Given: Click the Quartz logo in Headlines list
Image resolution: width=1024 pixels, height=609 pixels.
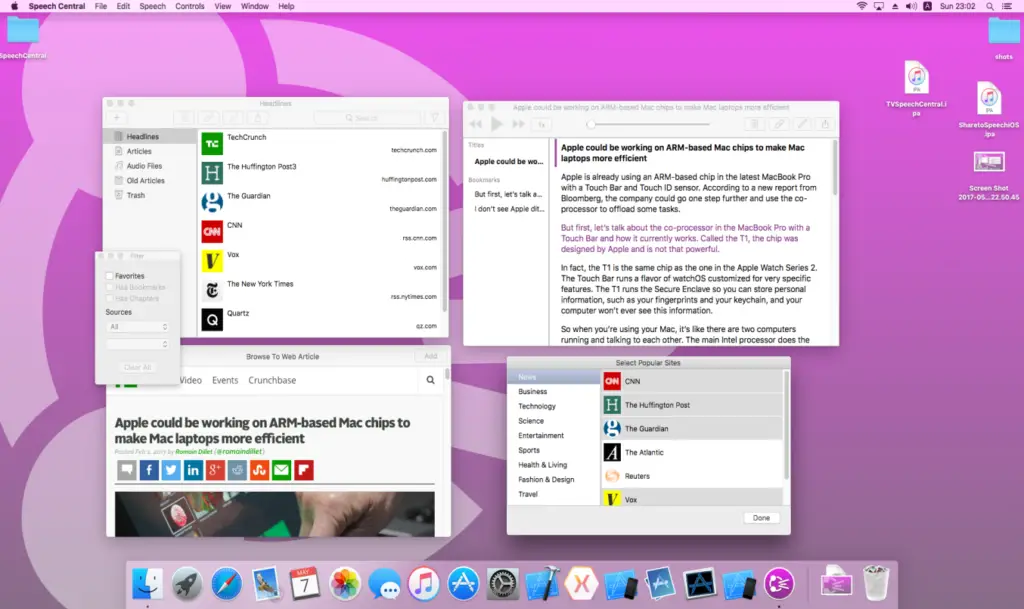Looking at the screenshot, I should [x=212, y=320].
